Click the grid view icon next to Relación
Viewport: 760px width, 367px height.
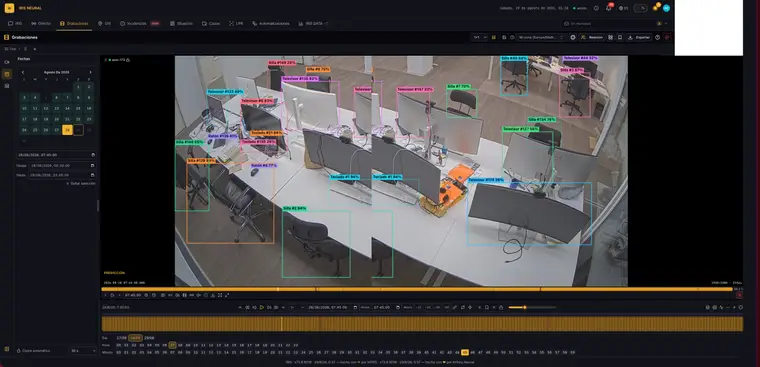[x=611, y=37]
